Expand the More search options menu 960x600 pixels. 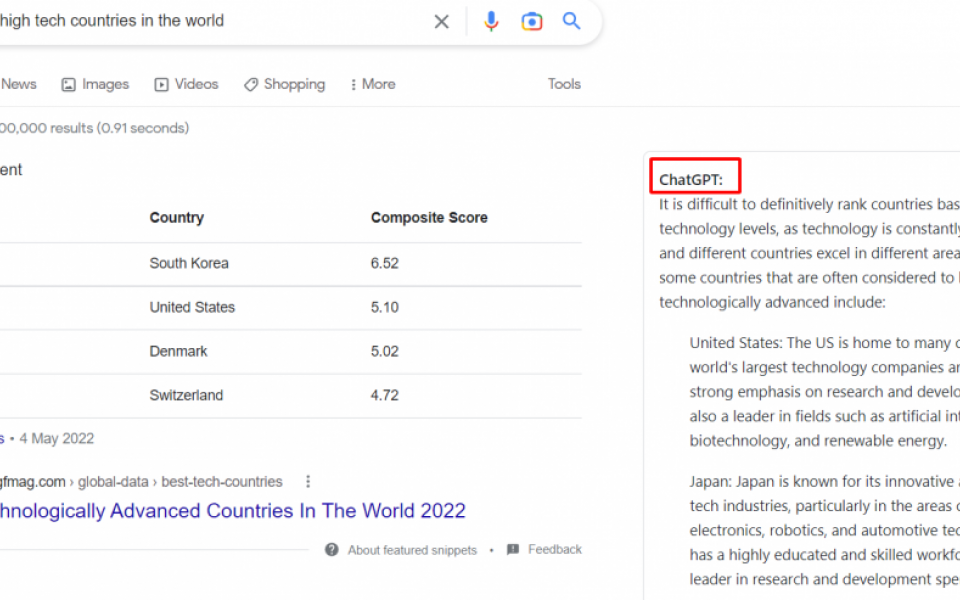coord(373,84)
